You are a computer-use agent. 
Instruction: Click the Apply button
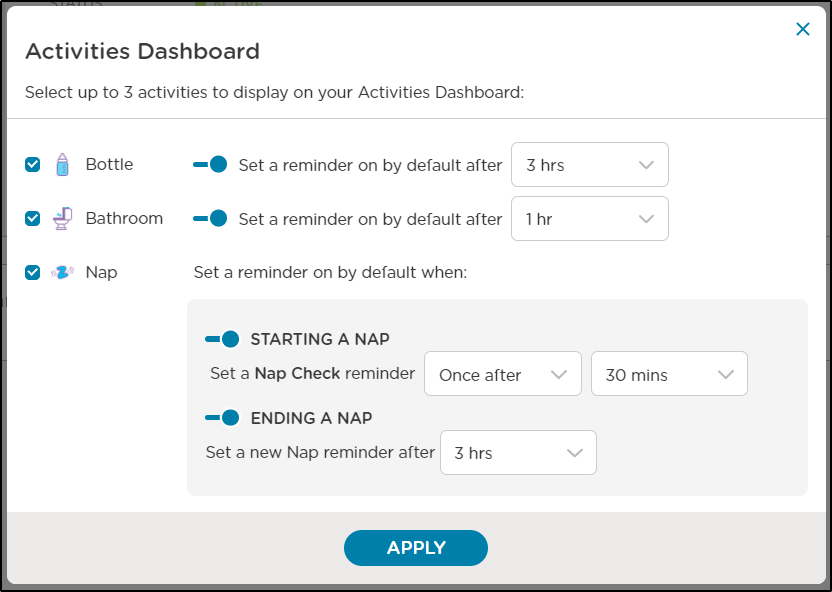[416, 548]
